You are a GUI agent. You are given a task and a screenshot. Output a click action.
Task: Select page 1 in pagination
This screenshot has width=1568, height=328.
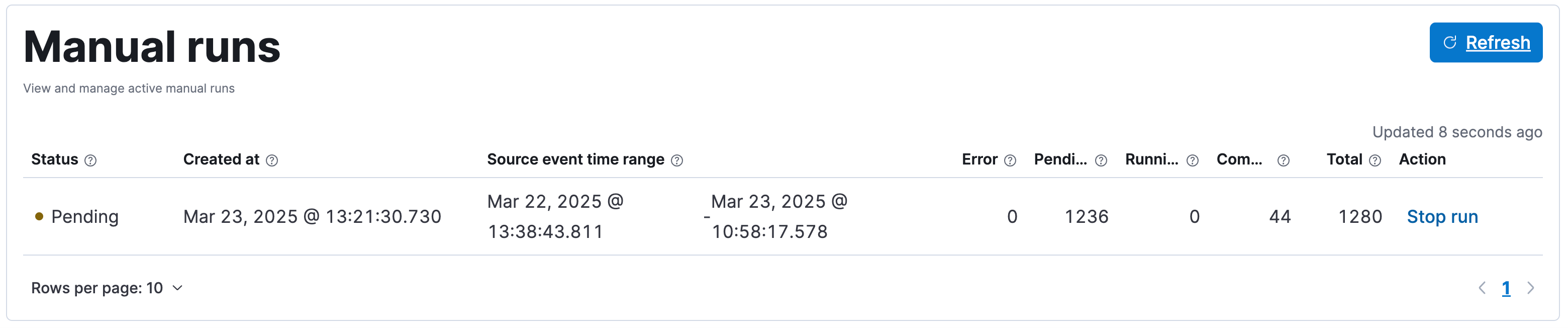[1506, 288]
